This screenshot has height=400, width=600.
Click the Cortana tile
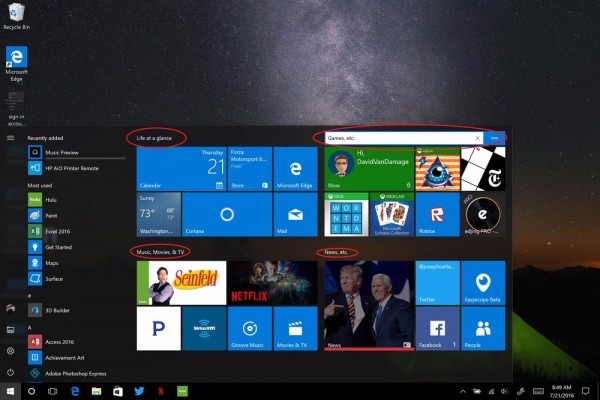click(x=227, y=214)
